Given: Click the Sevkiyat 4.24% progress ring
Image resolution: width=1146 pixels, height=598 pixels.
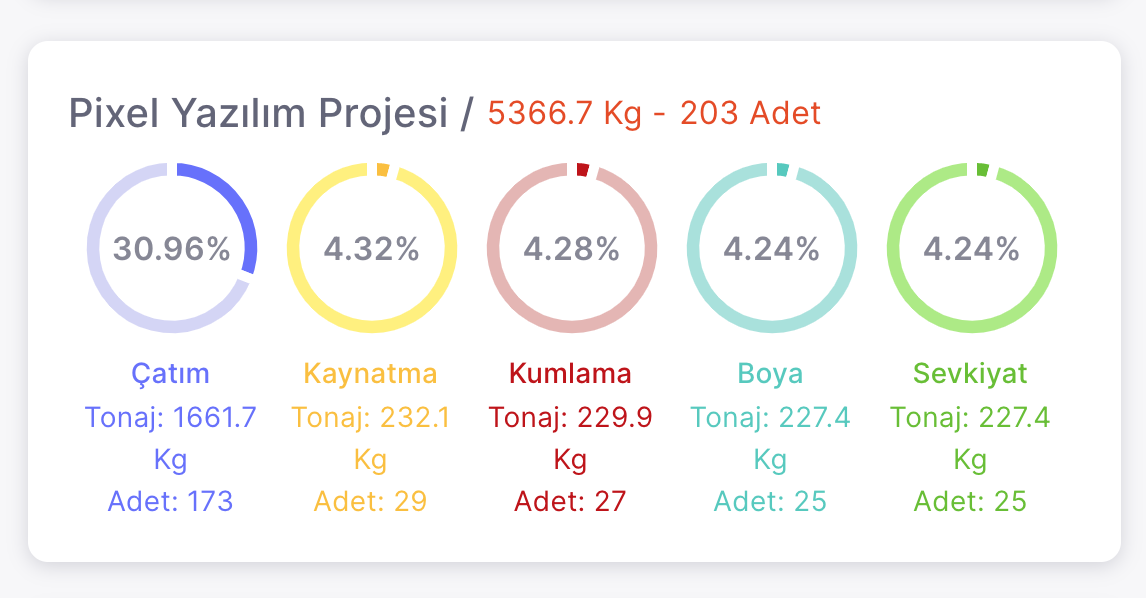Looking at the screenshot, I should [971, 248].
